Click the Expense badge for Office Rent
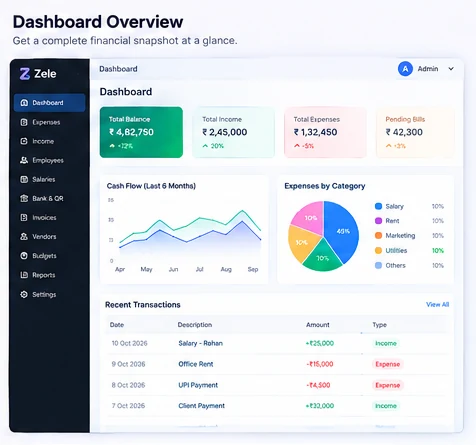The height and width of the screenshot is (445, 476). pyautogui.click(x=388, y=364)
